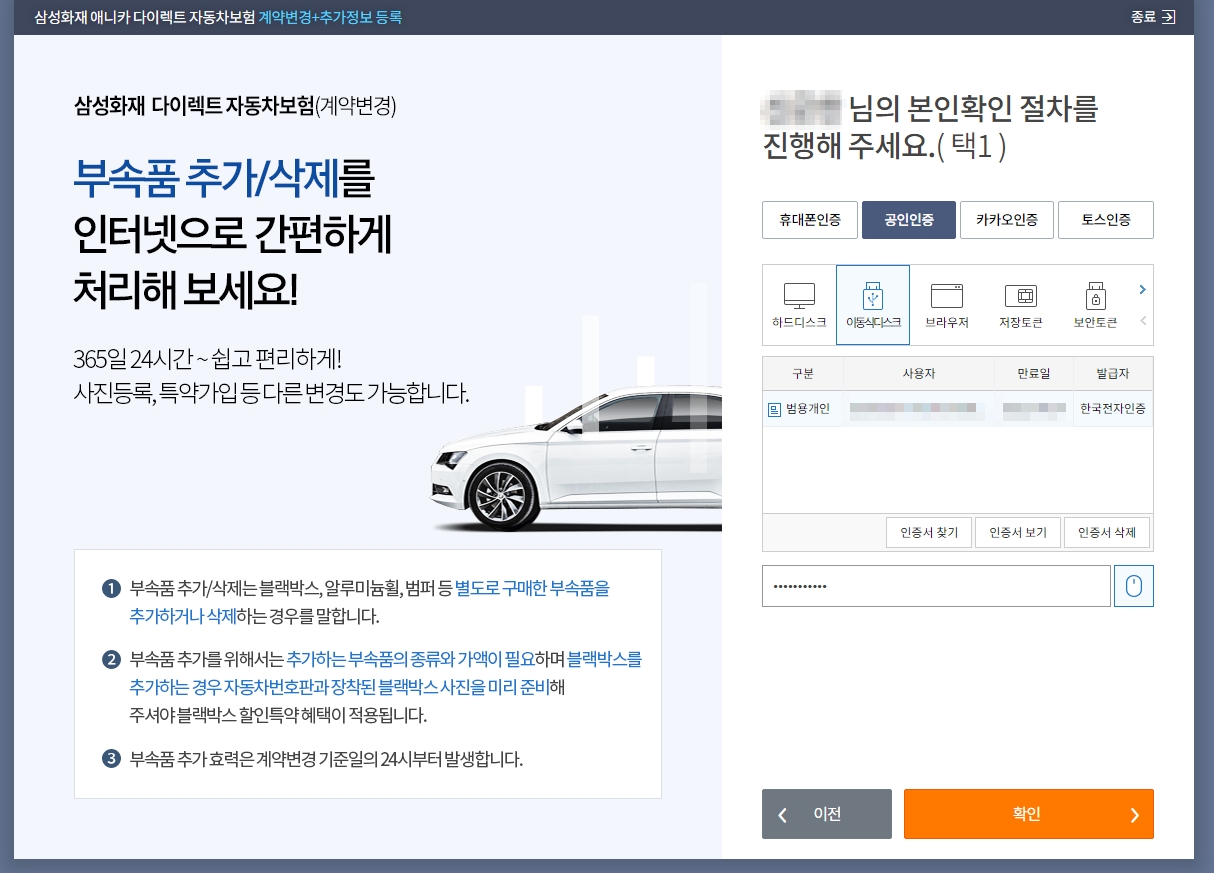The width and height of the screenshot is (1214, 873).
Task: Click the 한국전자인증 issuer cell
Action: [x=1113, y=409]
